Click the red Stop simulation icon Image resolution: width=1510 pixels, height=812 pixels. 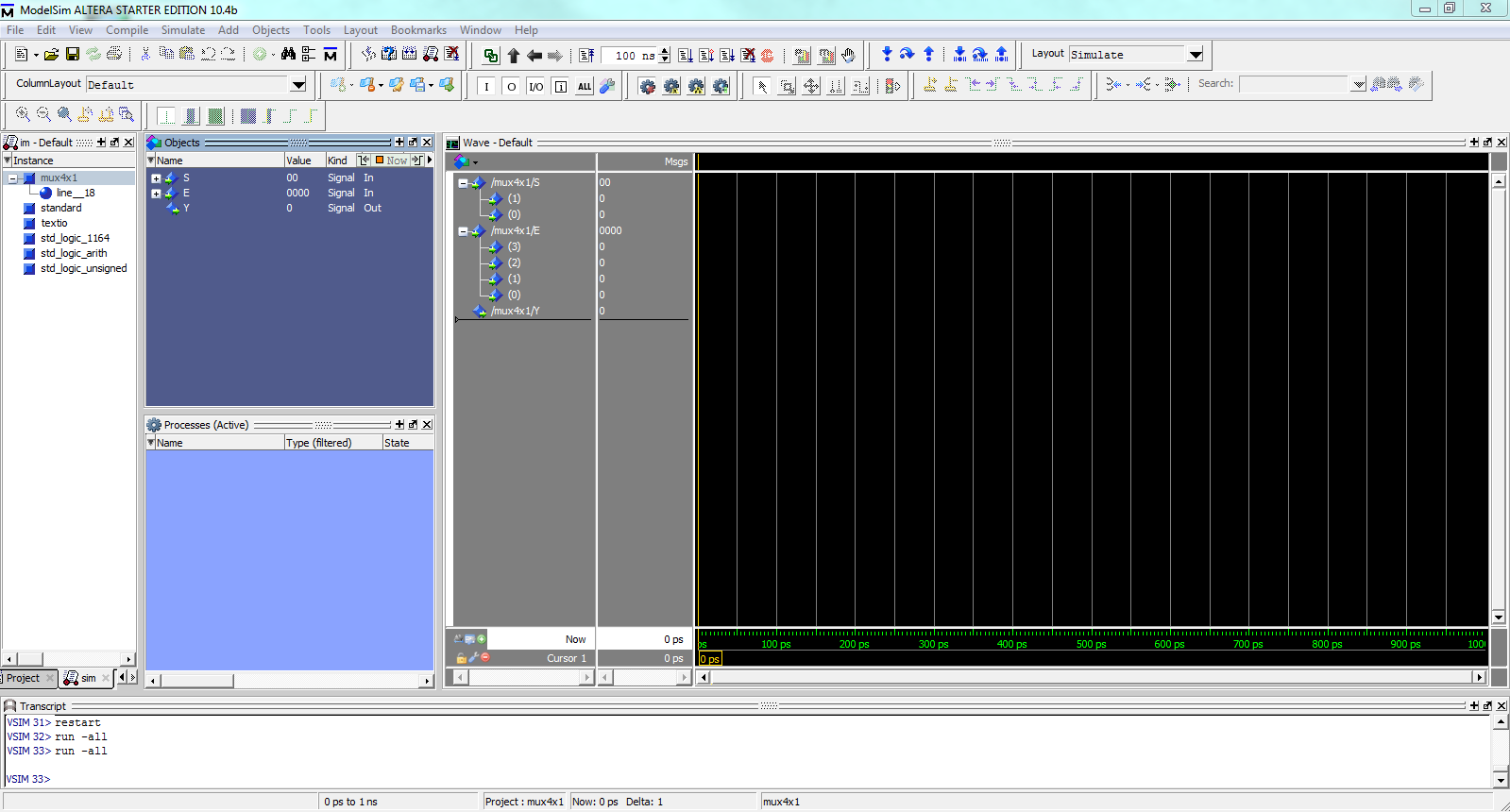768,56
